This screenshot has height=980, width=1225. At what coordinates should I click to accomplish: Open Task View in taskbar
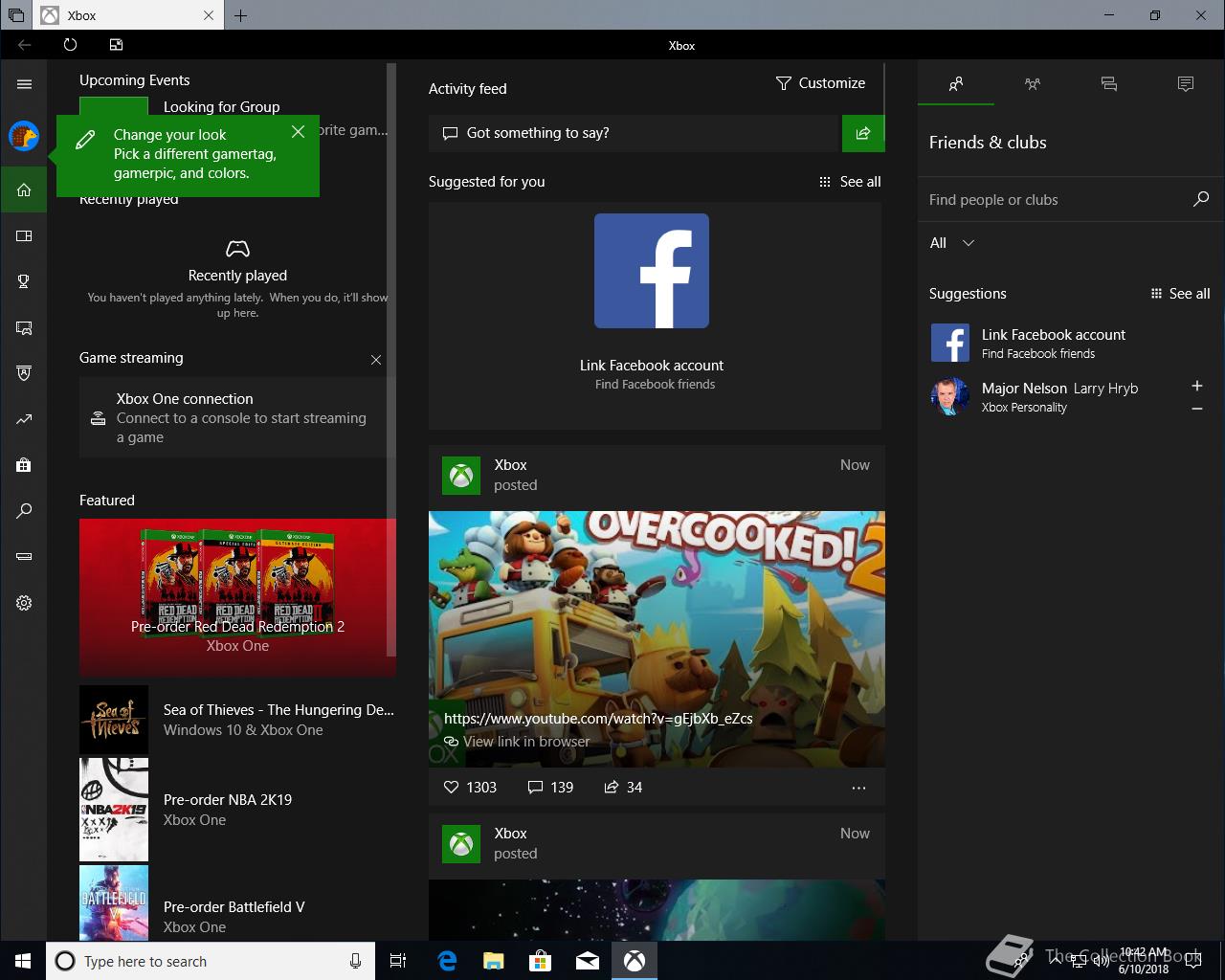398,961
